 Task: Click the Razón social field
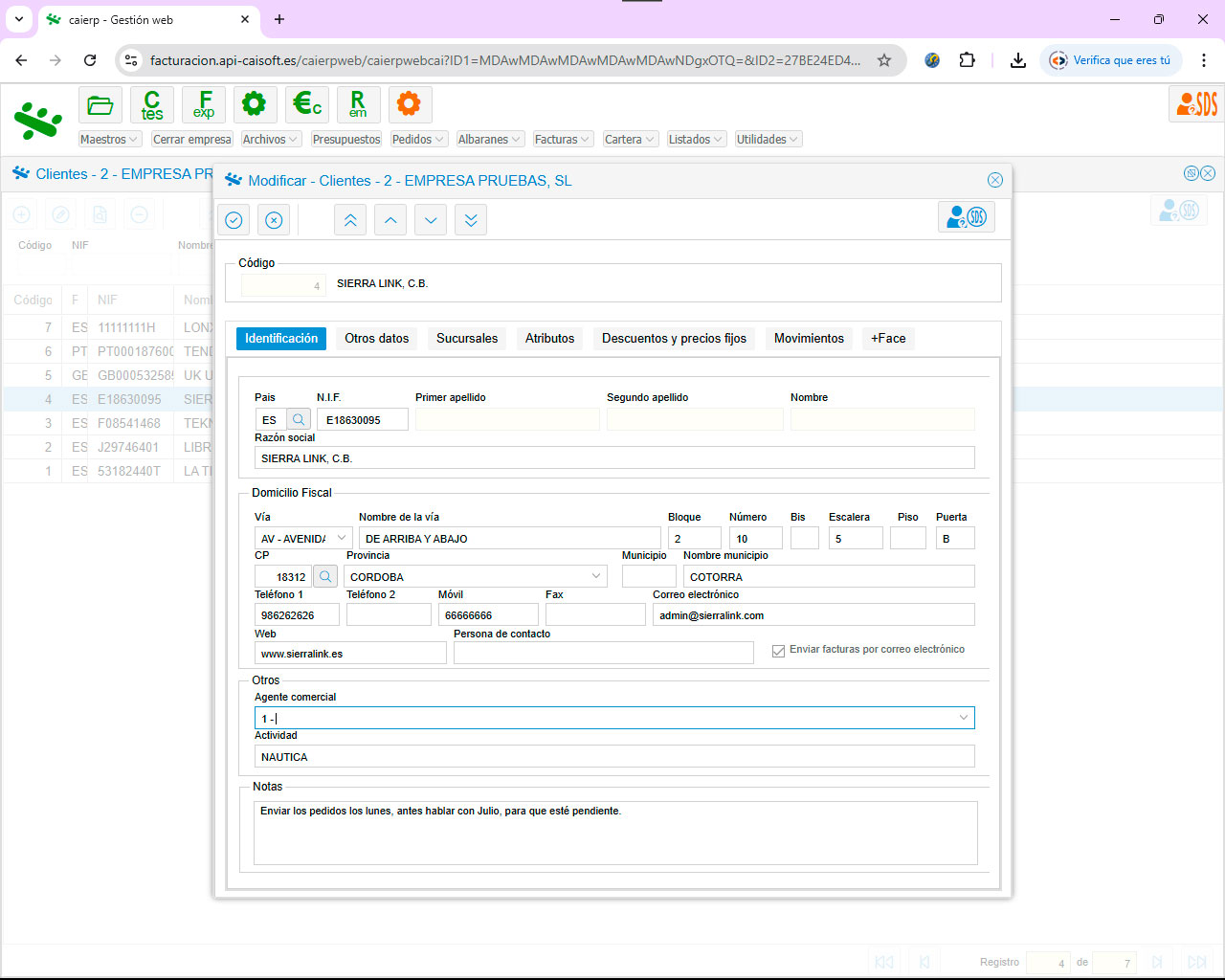614,457
